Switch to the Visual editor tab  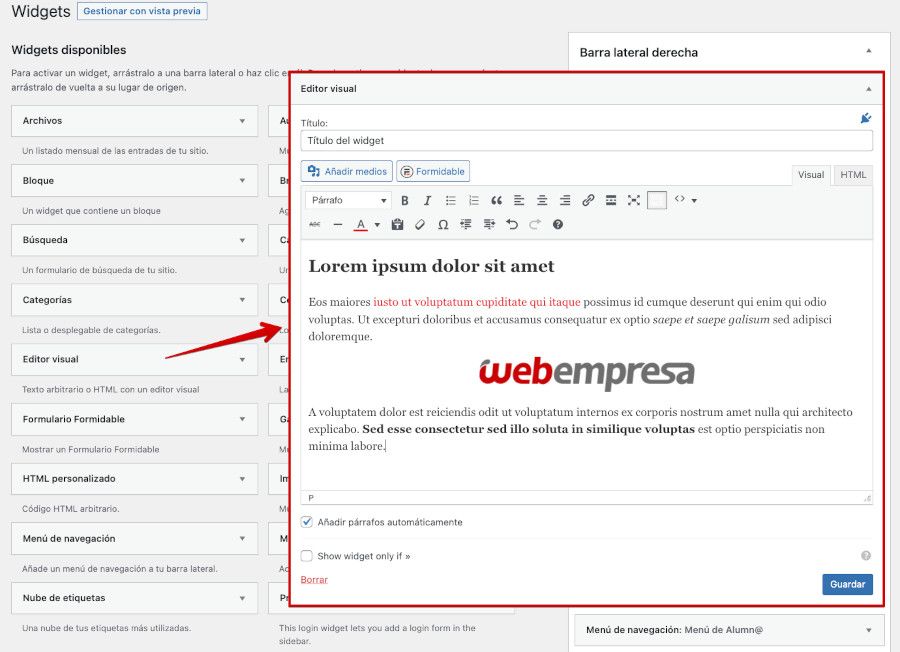click(810, 174)
